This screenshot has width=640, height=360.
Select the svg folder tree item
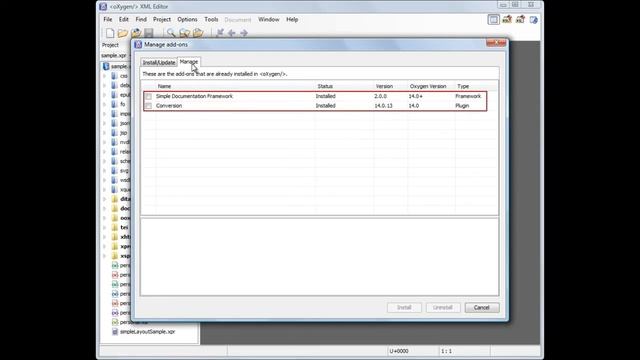coord(124,171)
